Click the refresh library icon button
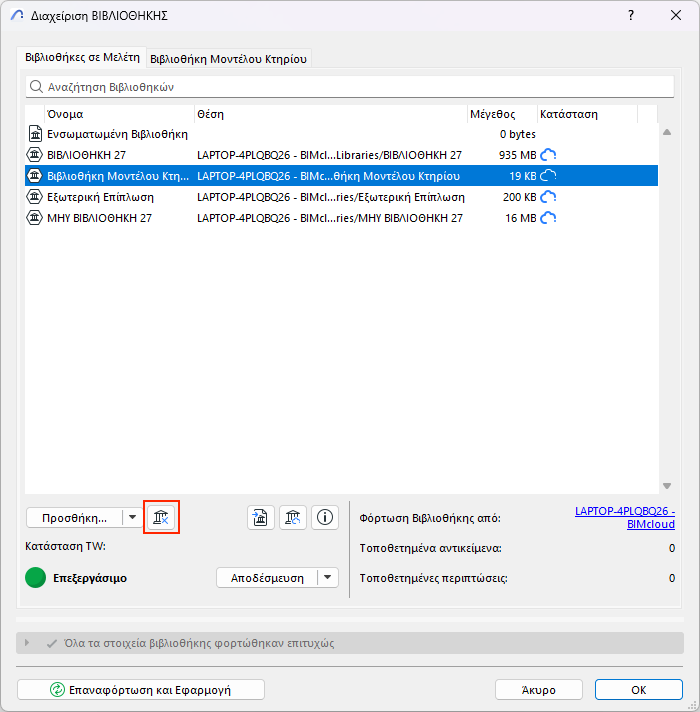Viewport: 700px width, 712px height. click(x=293, y=517)
